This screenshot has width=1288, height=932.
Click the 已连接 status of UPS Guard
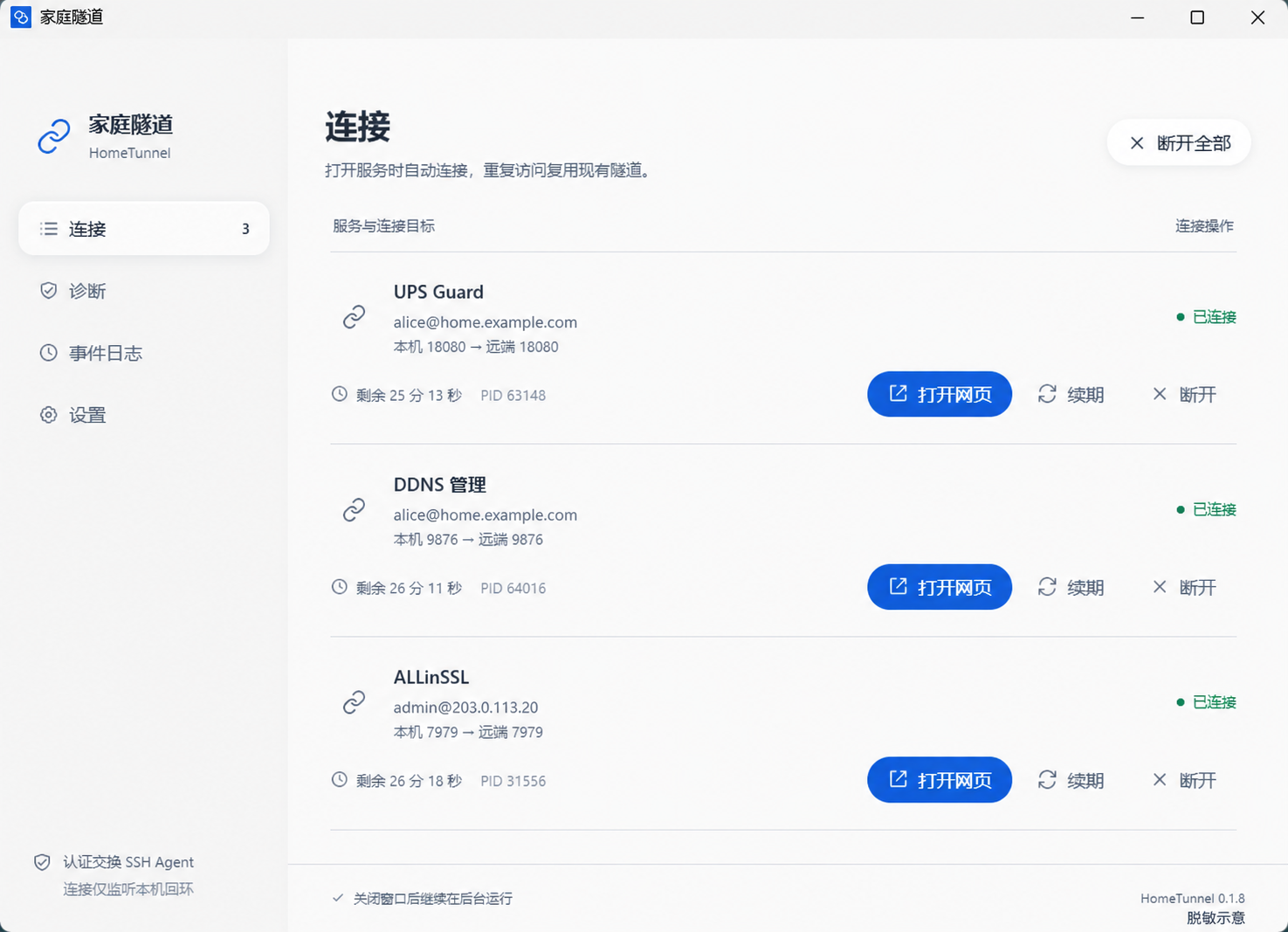(1206, 316)
